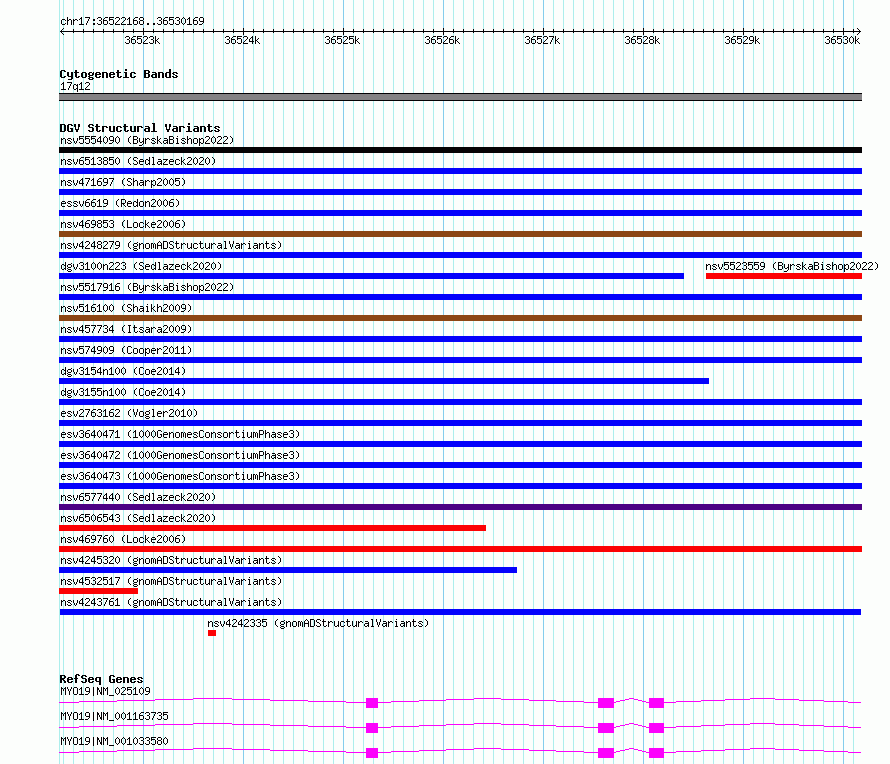The height and width of the screenshot is (764, 890).
Task: Open nsv4248279 (gnomADStructuralVariants) label
Action: pyautogui.click(x=171, y=245)
